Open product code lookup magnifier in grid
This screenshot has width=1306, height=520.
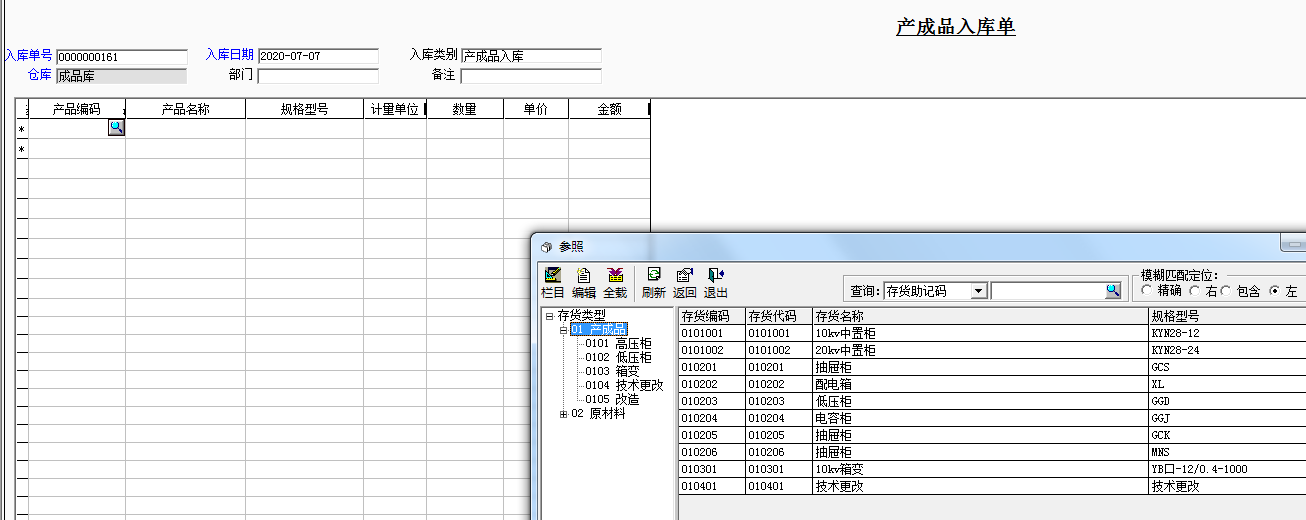click(x=116, y=127)
